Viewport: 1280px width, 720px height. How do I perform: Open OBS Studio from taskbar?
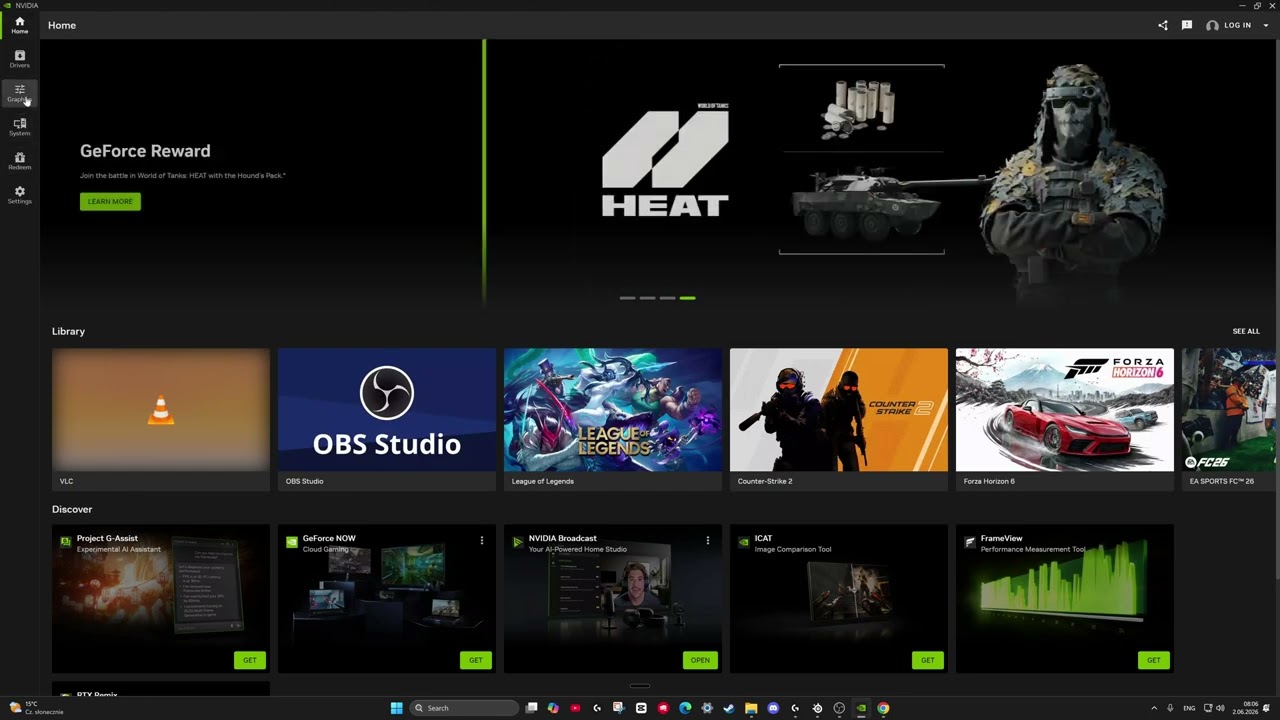click(839, 708)
